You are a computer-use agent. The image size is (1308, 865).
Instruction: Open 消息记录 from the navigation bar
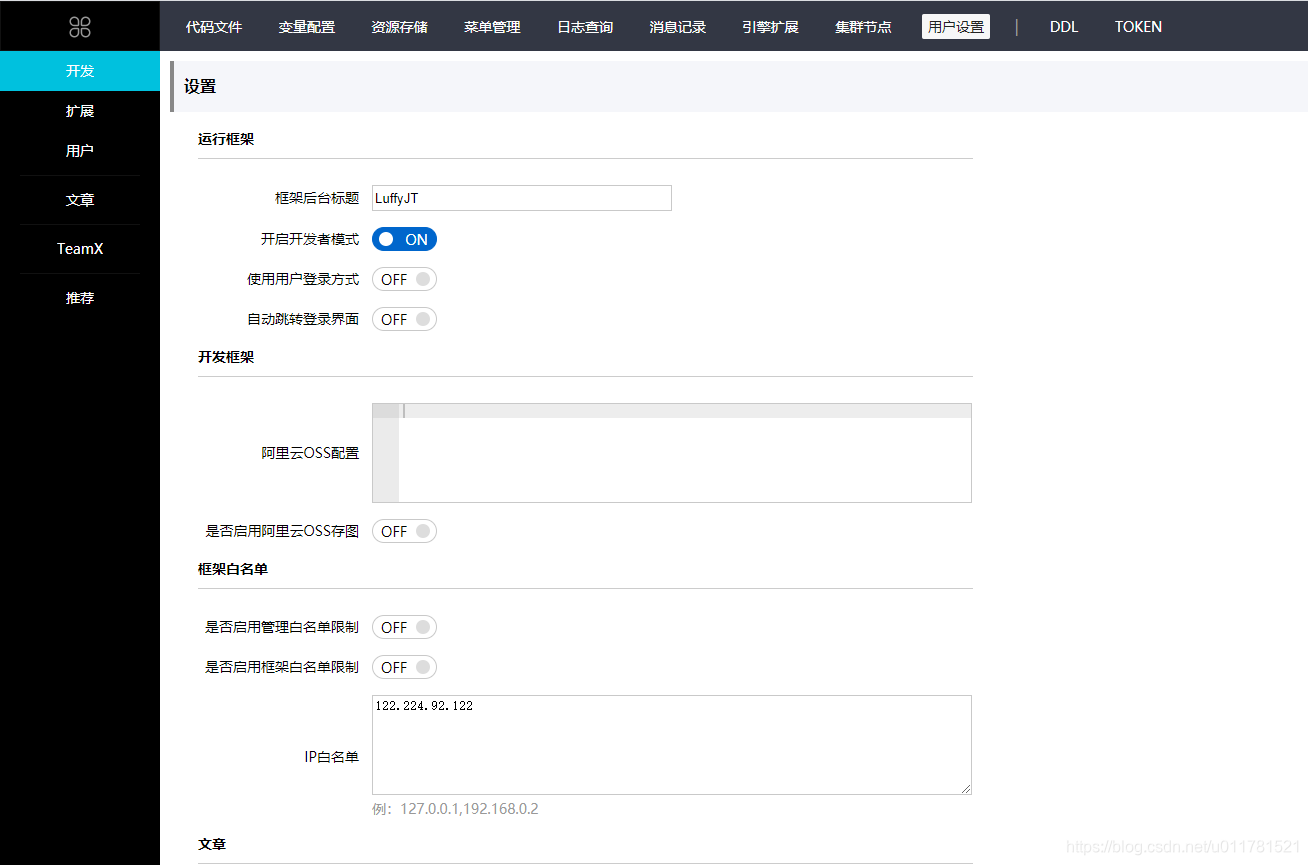coord(677,26)
